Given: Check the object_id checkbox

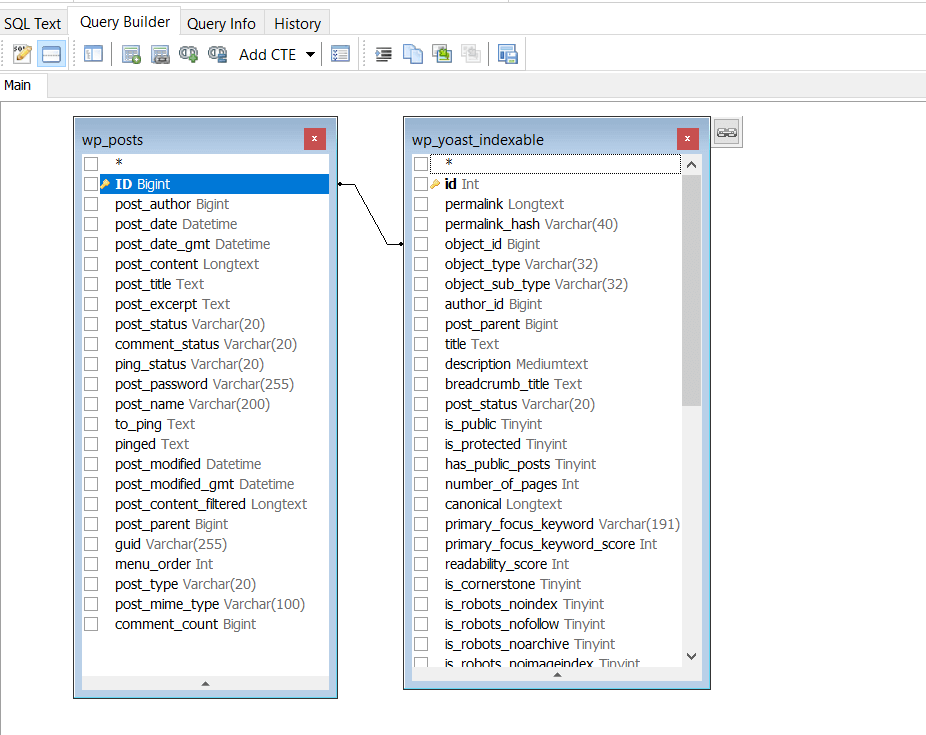Looking at the screenshot, I should tap(421, 244).
